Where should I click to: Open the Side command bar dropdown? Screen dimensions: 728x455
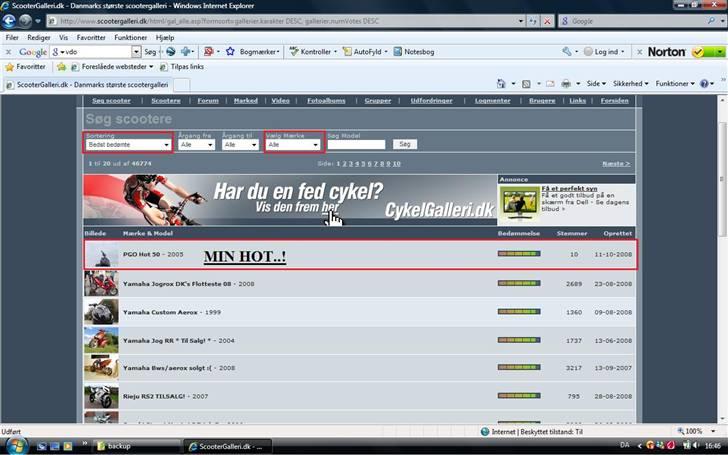[596, 84]
